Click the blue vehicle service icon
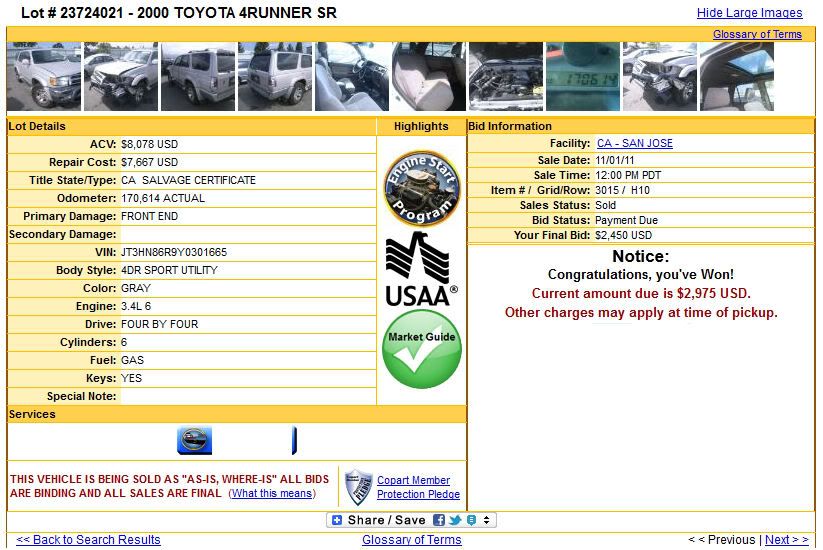 coord(195,440)
